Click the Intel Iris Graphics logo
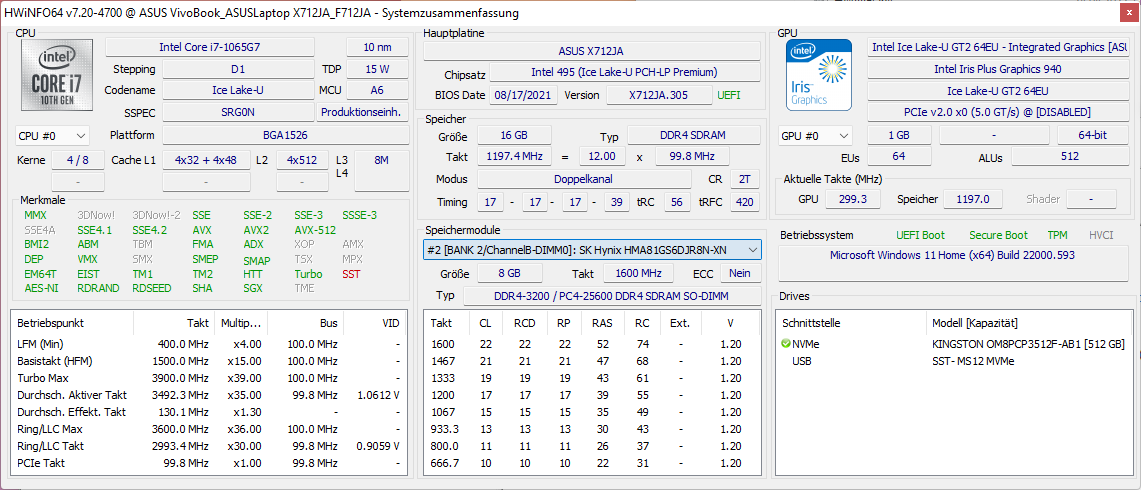Image resolution: width=1141 pixels, height=490 pixels. (x=818, y=74)
